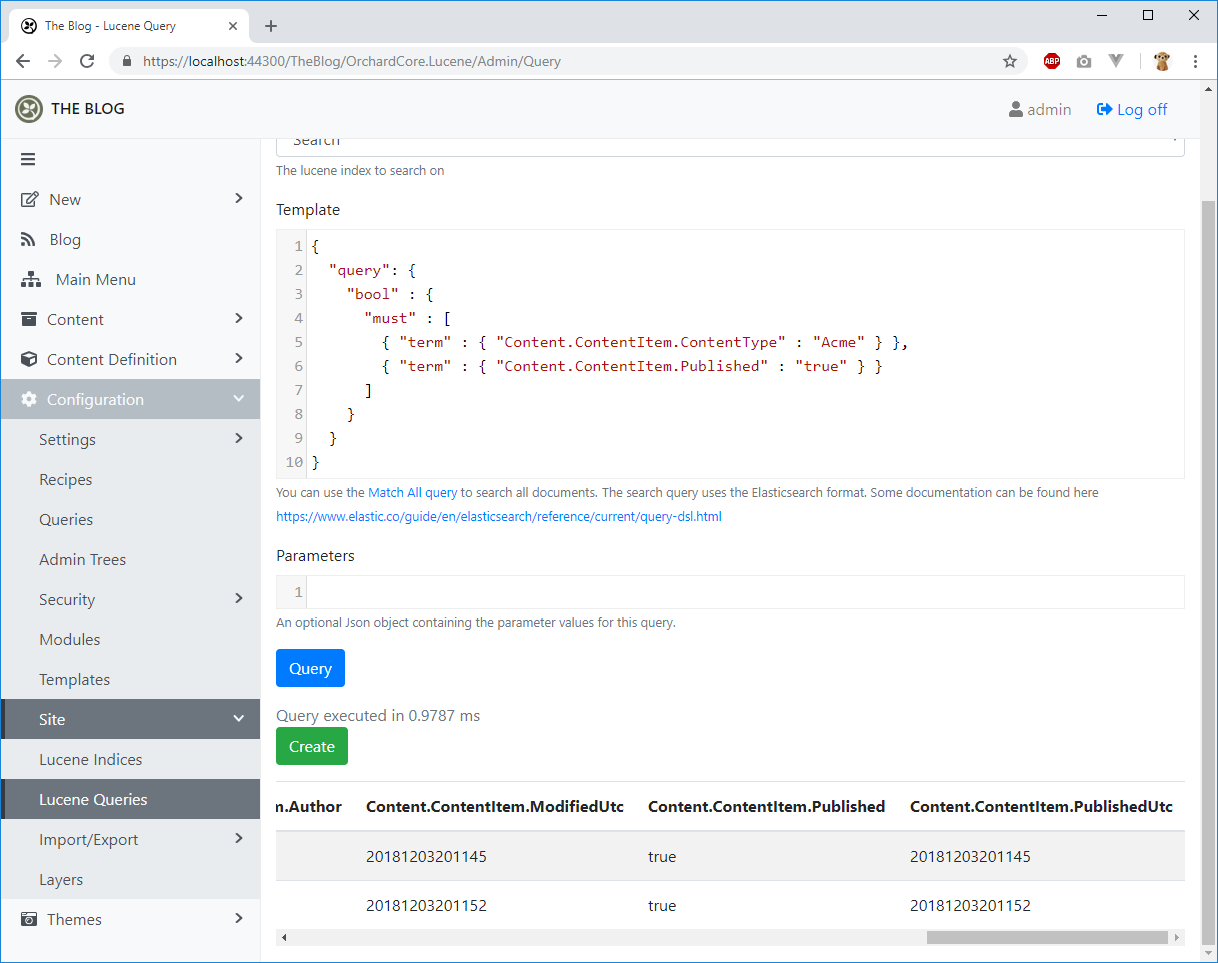Collapse the sidebar with the hamburger icon
Screen dimensions: 1218x963
coord(27,159)
